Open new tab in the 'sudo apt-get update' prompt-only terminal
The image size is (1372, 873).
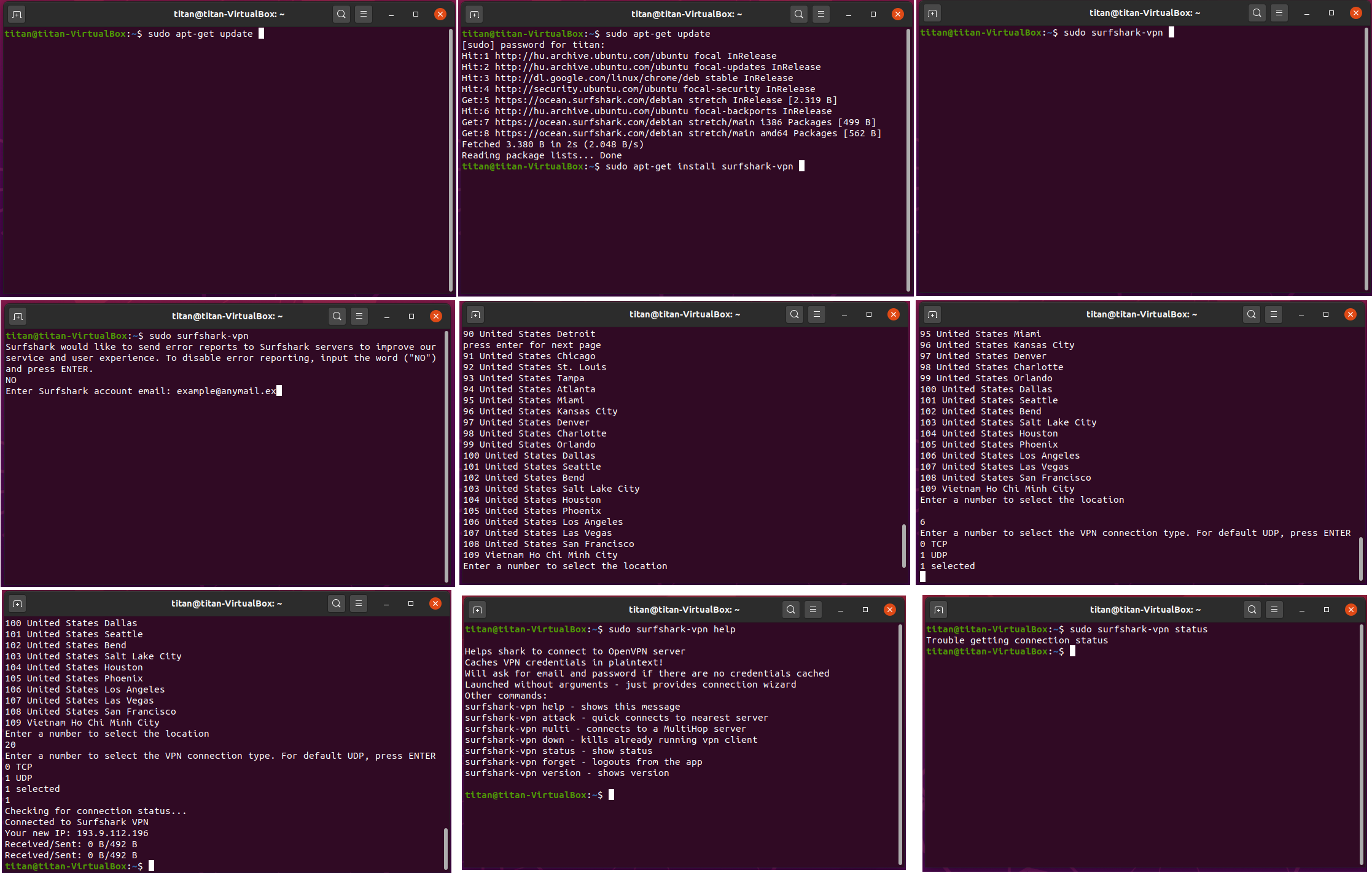click(x=17, y=14)
